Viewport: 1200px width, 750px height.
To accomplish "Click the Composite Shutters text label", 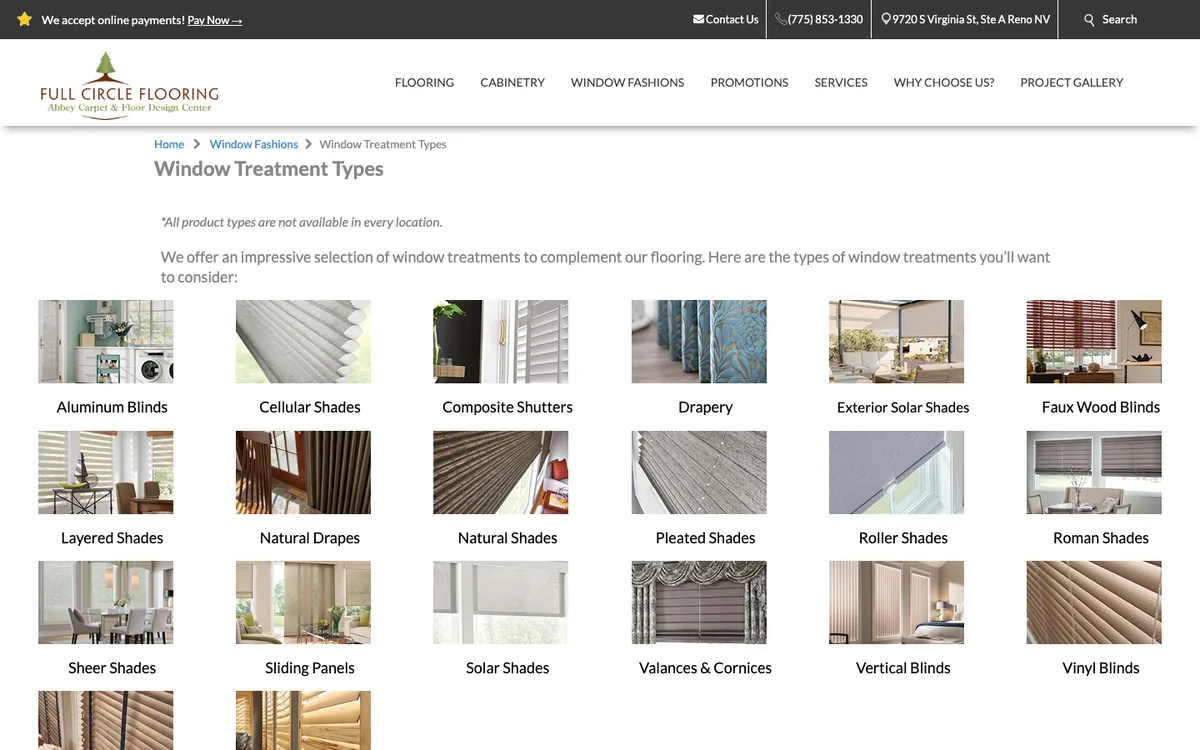I will pyautogui.click(x=508, y=407).
